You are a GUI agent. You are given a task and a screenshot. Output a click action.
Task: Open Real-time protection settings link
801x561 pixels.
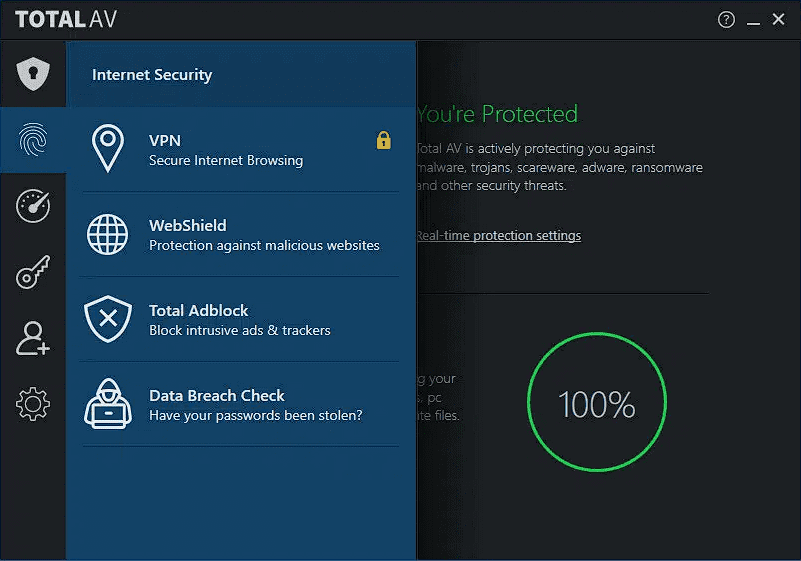coord(499,236)
